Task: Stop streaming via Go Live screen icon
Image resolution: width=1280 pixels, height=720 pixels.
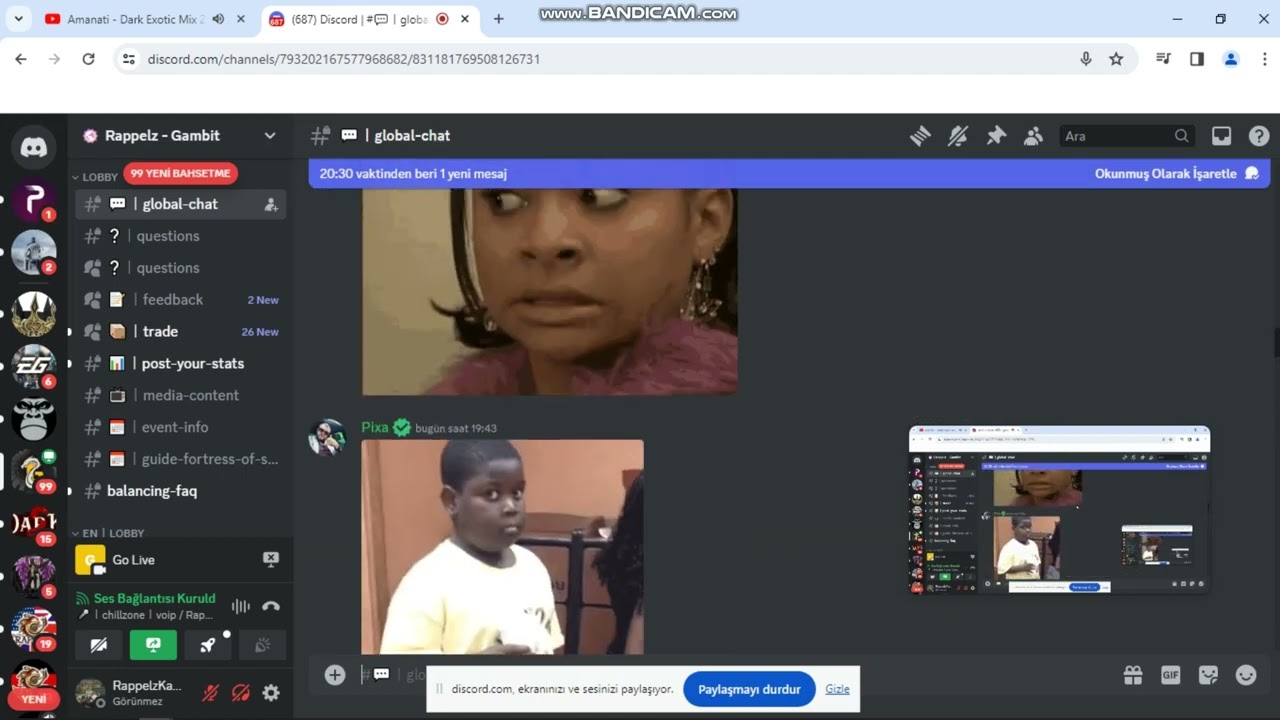Action: coord(270,559)
